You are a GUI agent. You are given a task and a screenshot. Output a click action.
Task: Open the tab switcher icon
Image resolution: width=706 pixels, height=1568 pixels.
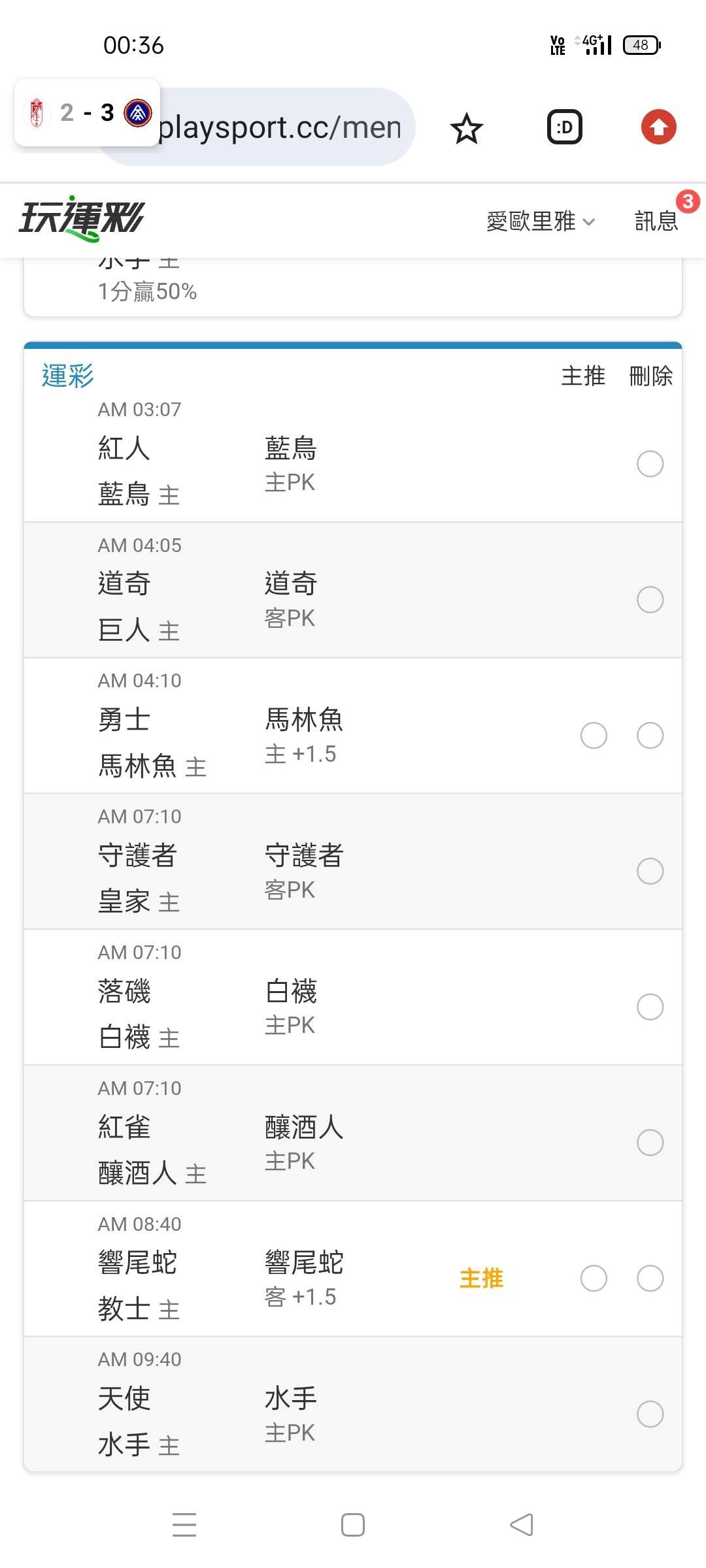pyautogui.click(x=564, y=127)
